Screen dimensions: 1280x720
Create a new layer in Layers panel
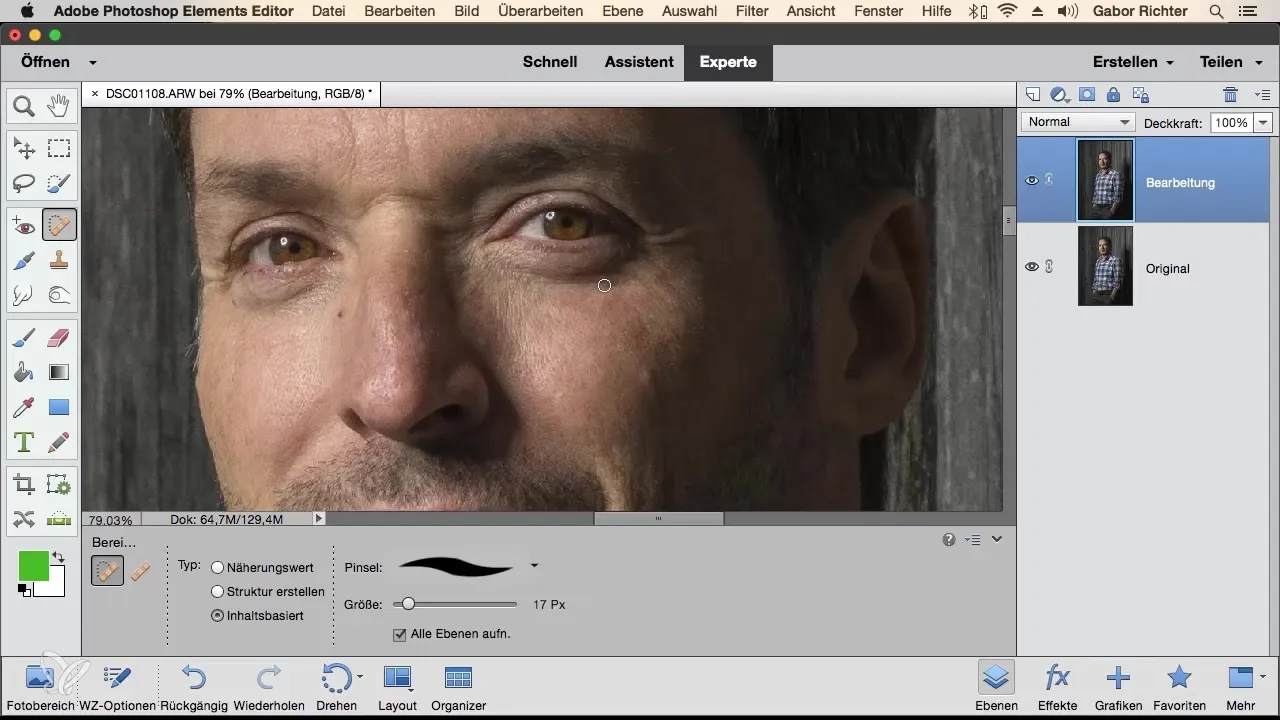(x=1034, y=95)
